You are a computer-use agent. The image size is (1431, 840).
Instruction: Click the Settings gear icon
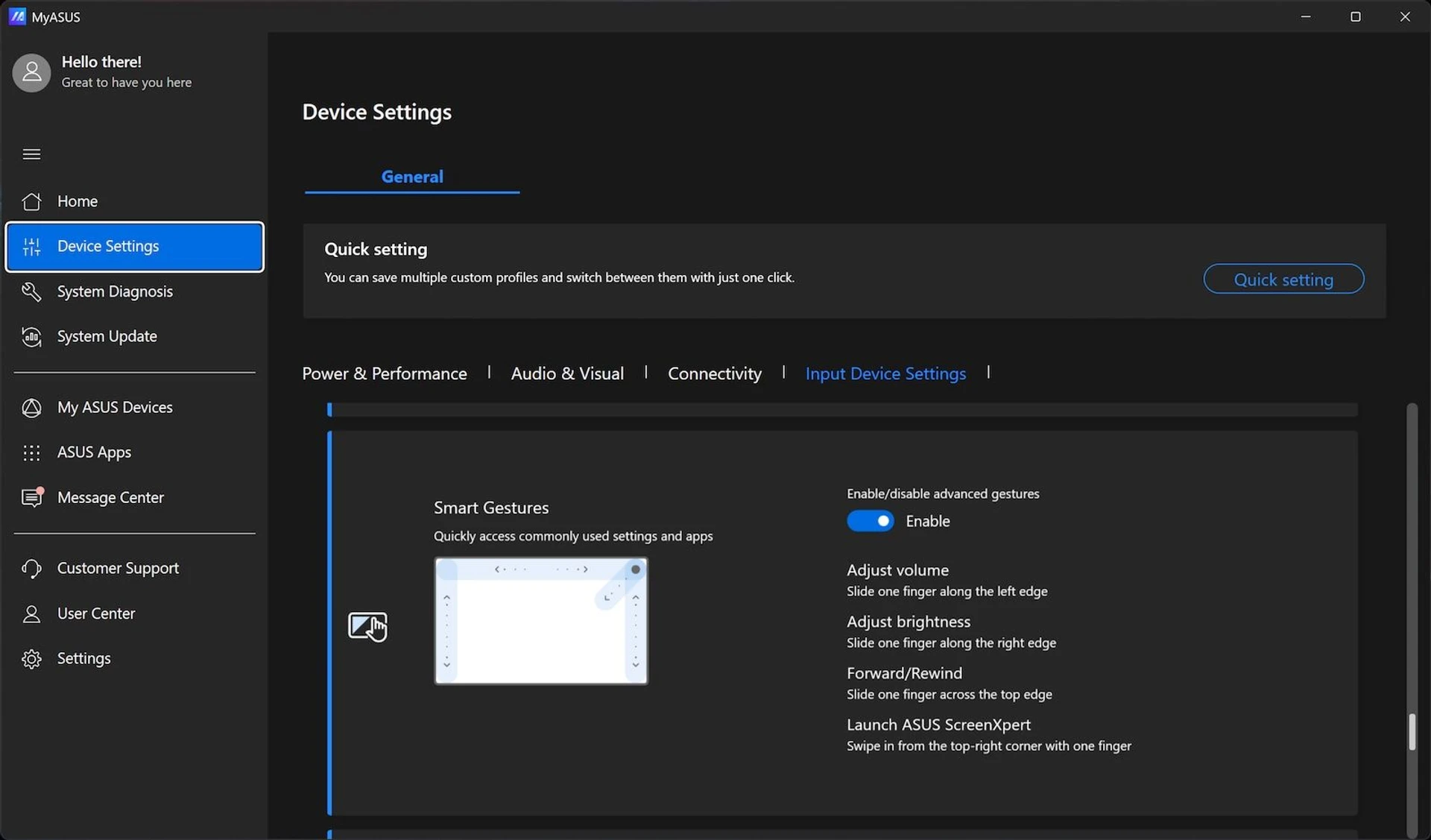click(x=31, y=659)
